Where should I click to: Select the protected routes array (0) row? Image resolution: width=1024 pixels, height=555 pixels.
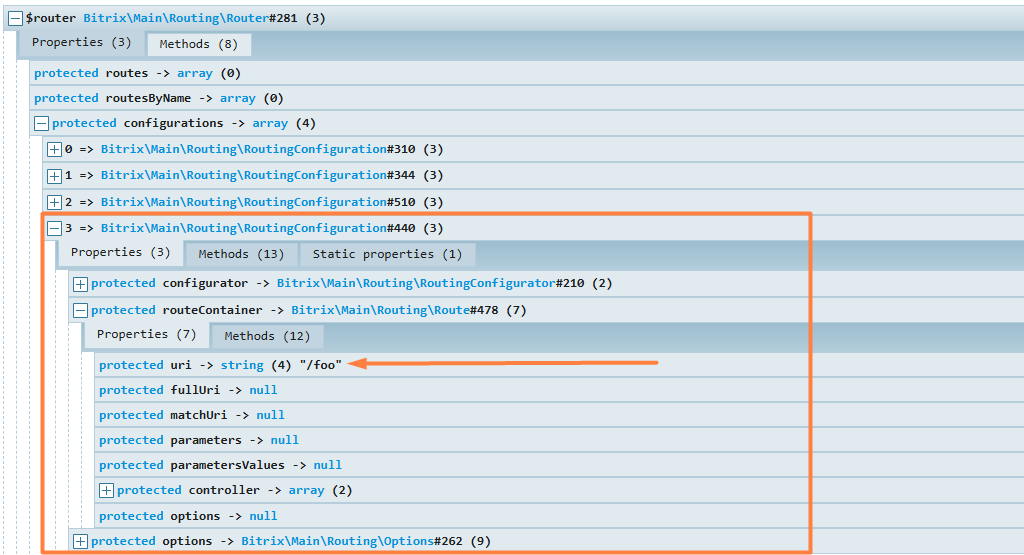tap(528, 73)
